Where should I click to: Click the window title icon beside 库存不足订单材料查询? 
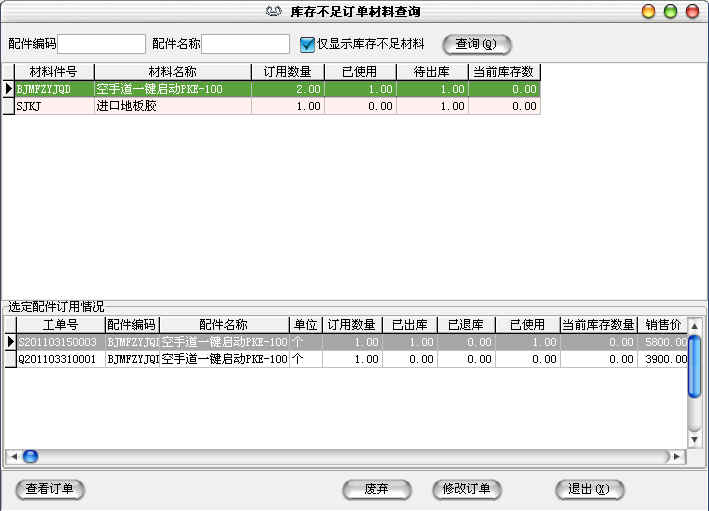tap(274, 11)
